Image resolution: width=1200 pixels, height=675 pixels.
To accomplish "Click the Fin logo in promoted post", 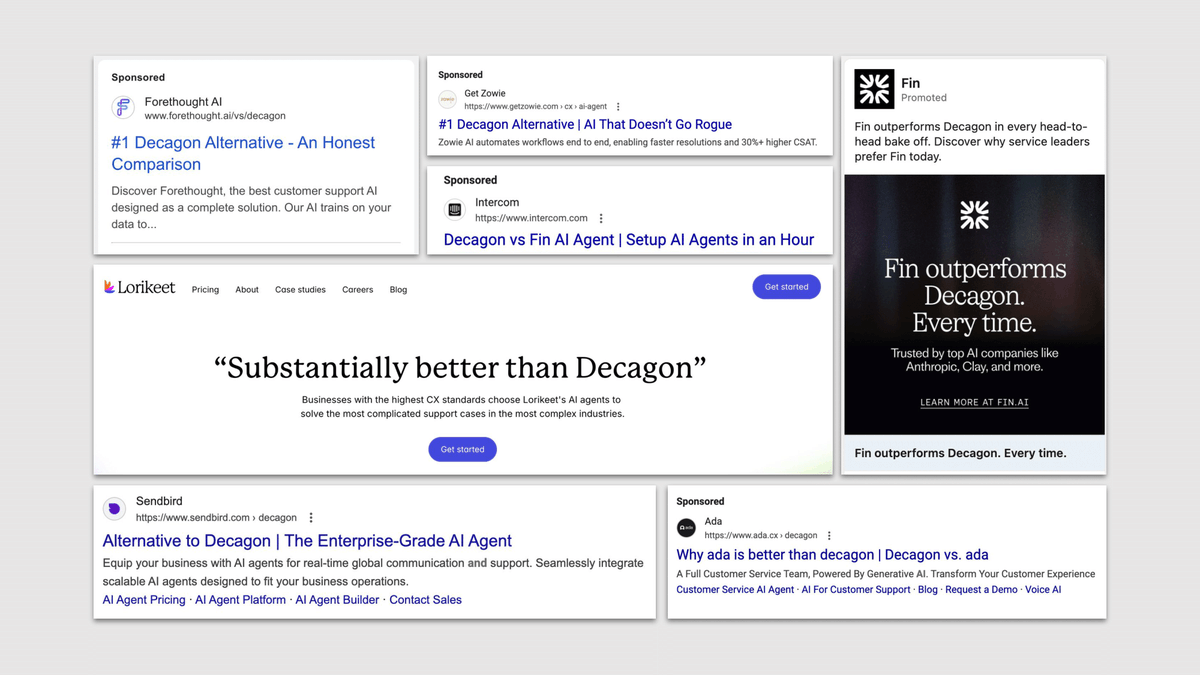I will (874, 89).
